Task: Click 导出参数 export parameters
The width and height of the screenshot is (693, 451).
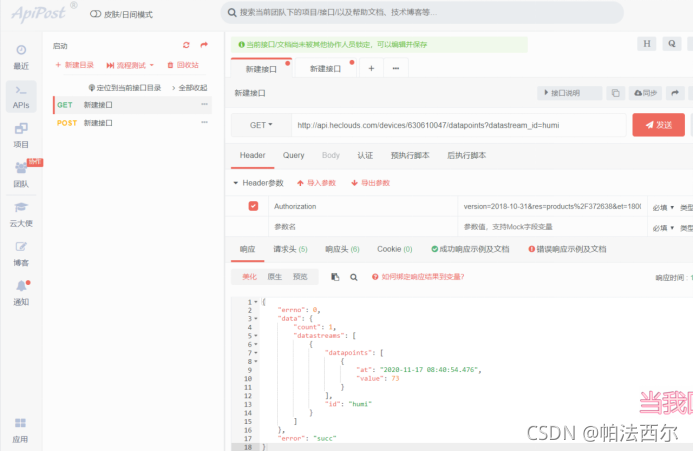Action: [370, 183]
